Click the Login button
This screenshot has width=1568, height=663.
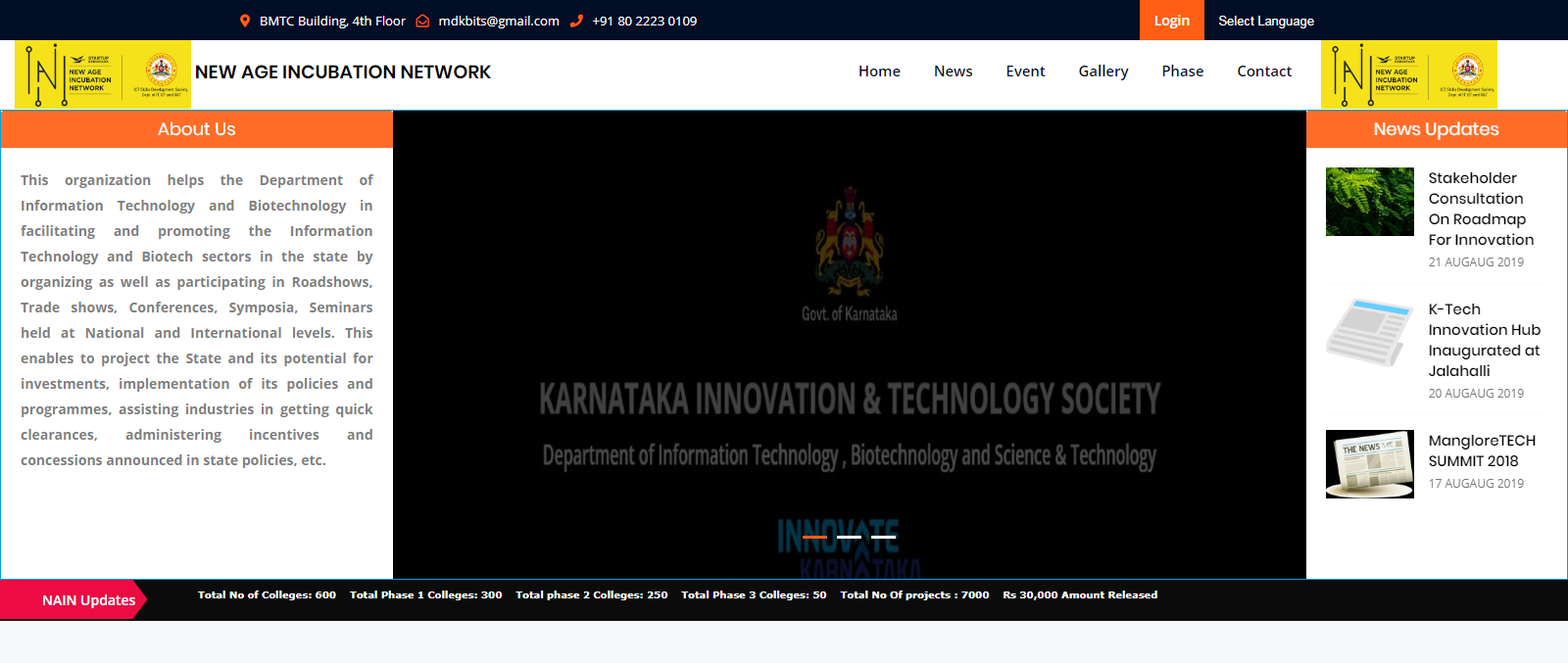tap(1172, 21)
